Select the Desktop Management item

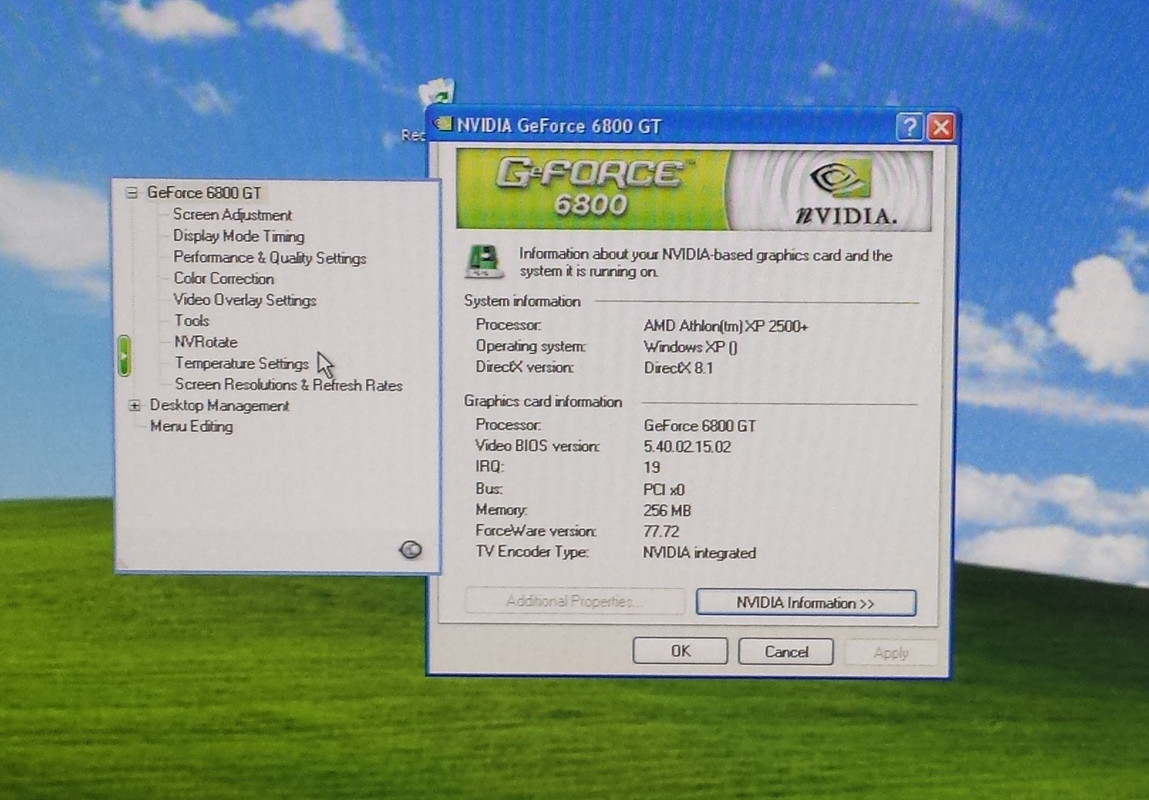click(219, 405)
